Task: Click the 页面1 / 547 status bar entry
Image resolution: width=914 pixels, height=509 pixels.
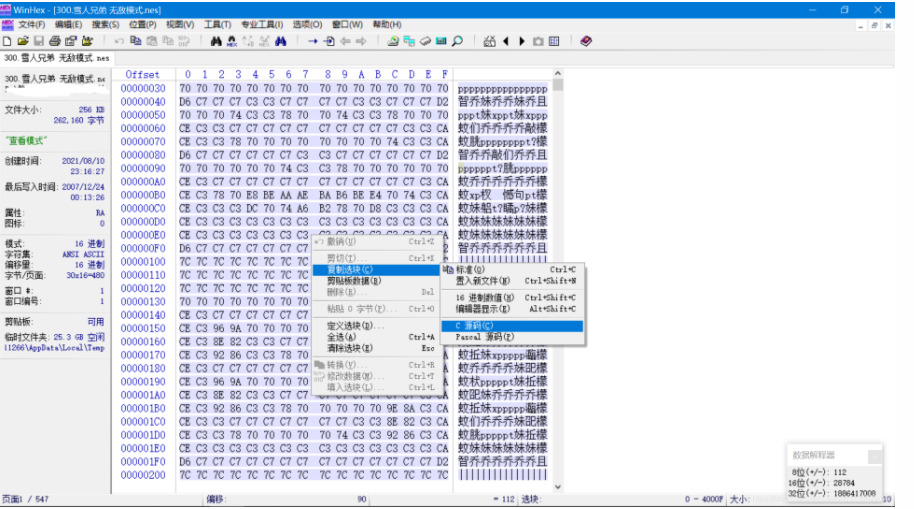Action: click(x=26, y=499)
